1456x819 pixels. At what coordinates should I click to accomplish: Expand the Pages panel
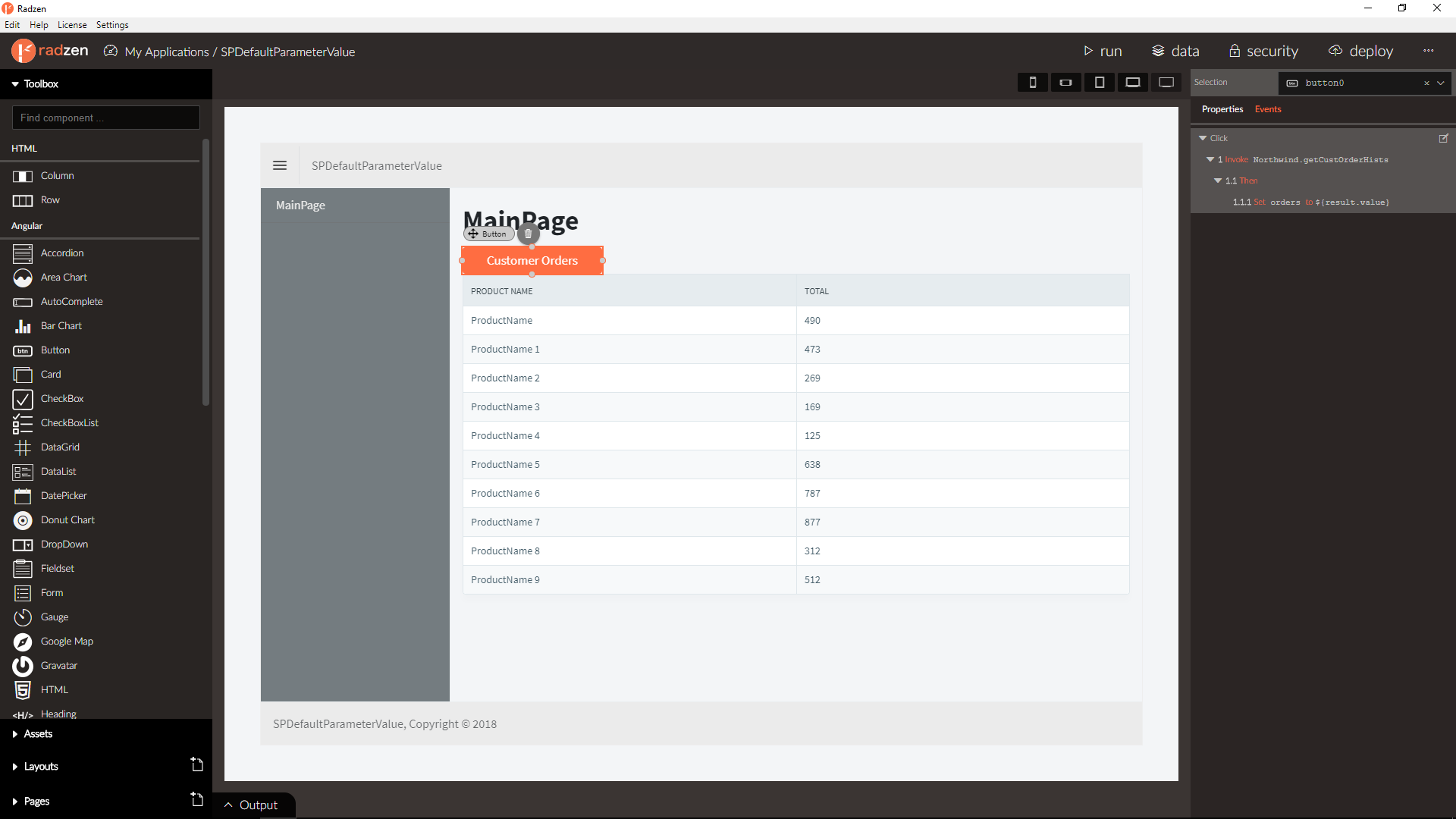15,802
